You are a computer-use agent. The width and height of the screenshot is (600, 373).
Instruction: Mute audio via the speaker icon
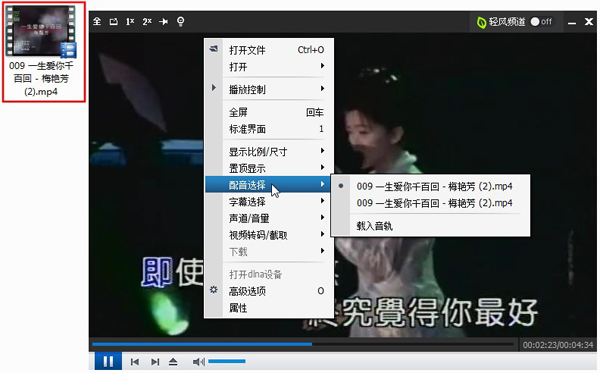pos(199,362)
